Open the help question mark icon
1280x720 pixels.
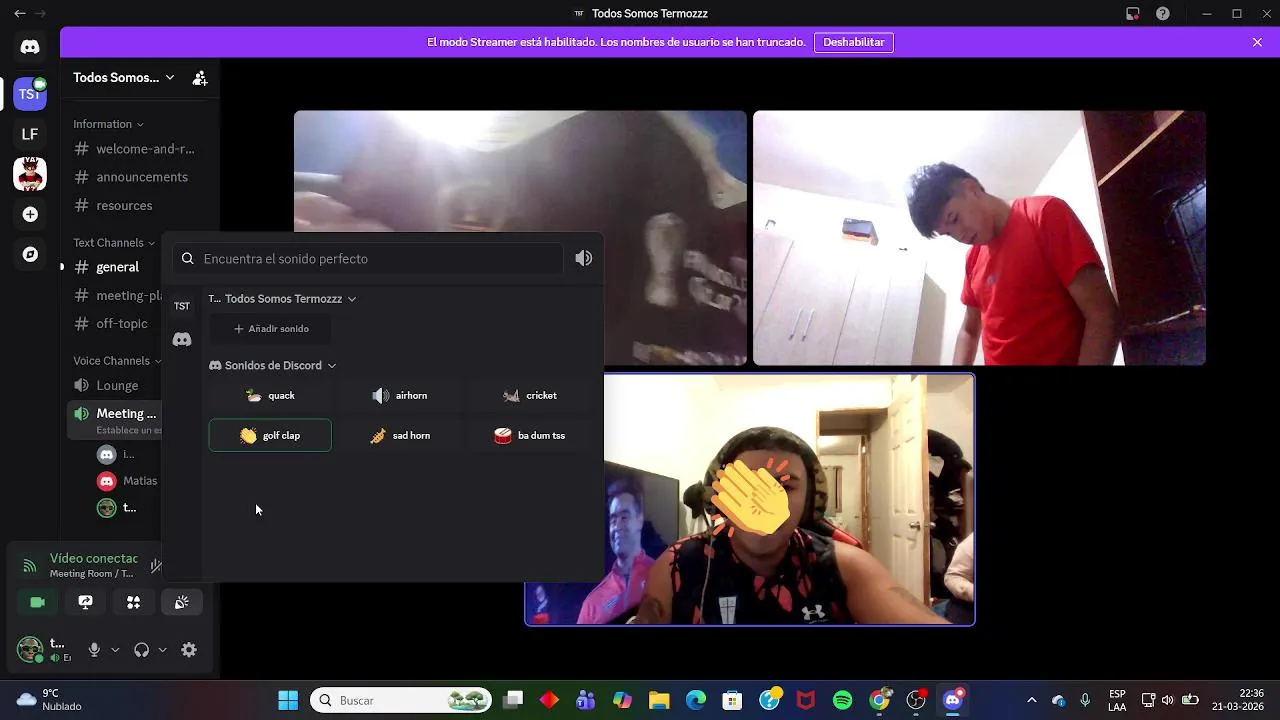click(1163, 14)
